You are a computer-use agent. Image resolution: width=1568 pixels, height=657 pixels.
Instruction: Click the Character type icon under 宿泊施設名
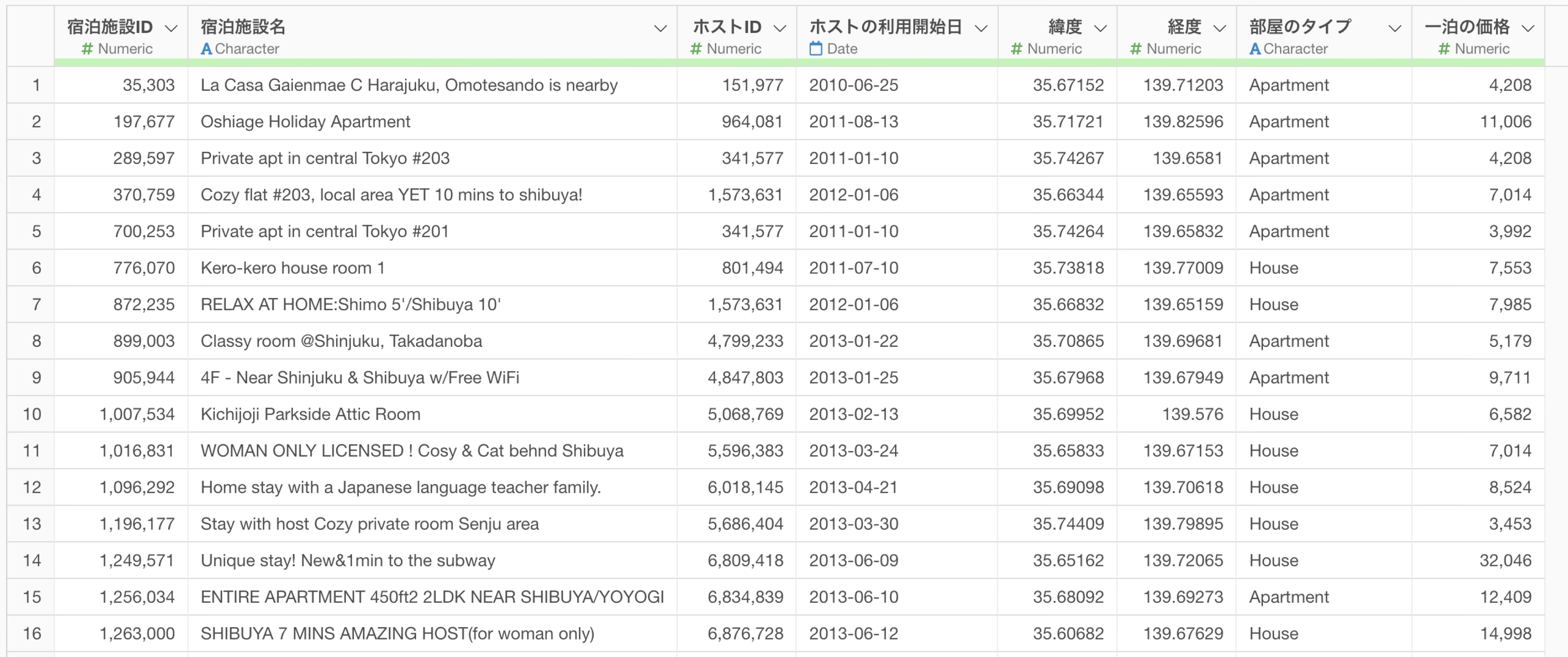(x=206, y=49)
